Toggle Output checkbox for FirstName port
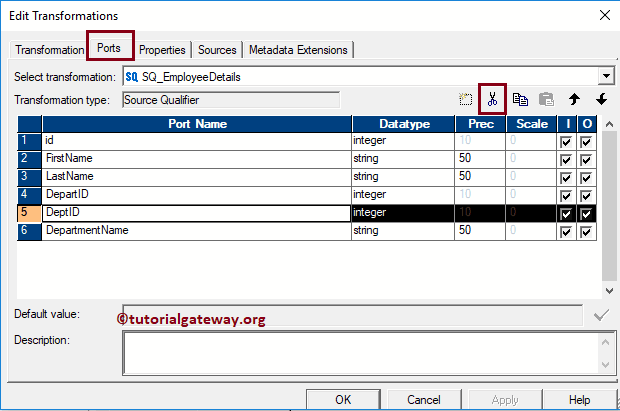 (x=586, y=160)
